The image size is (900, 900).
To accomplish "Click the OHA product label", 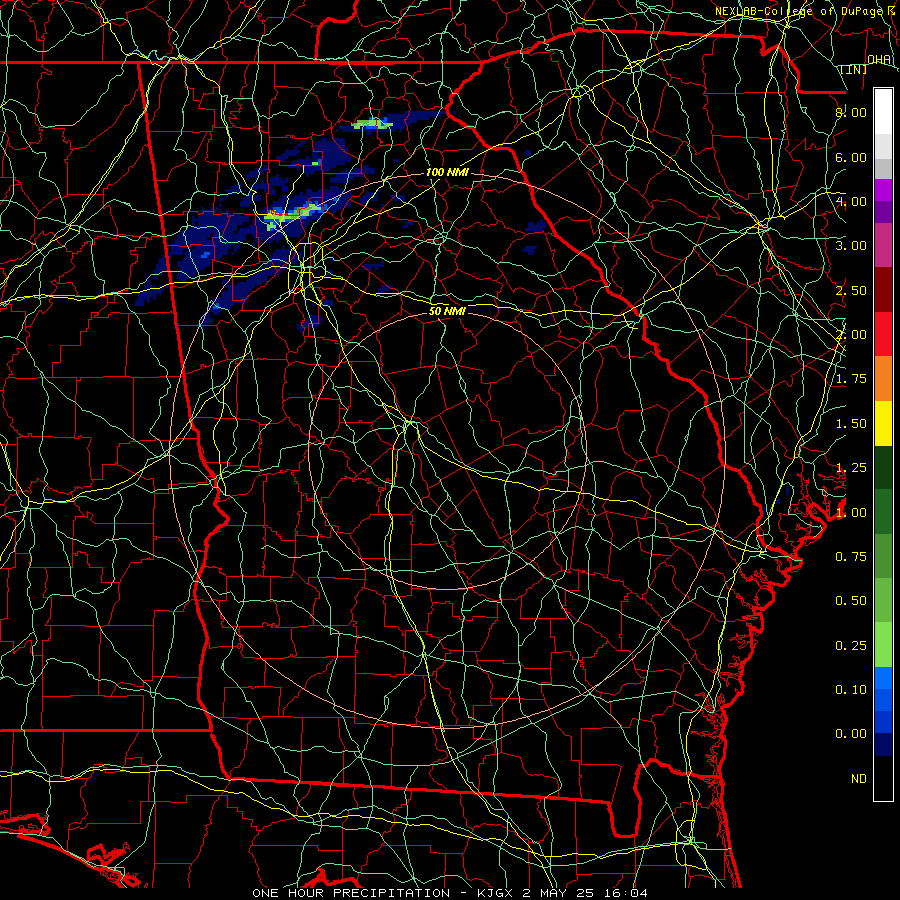I will tap(878, 60).
